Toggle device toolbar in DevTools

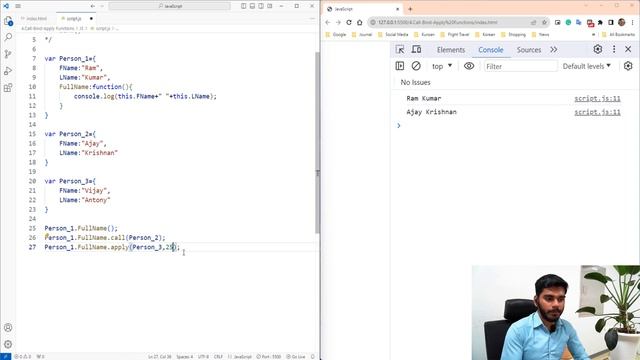point(416,49)
